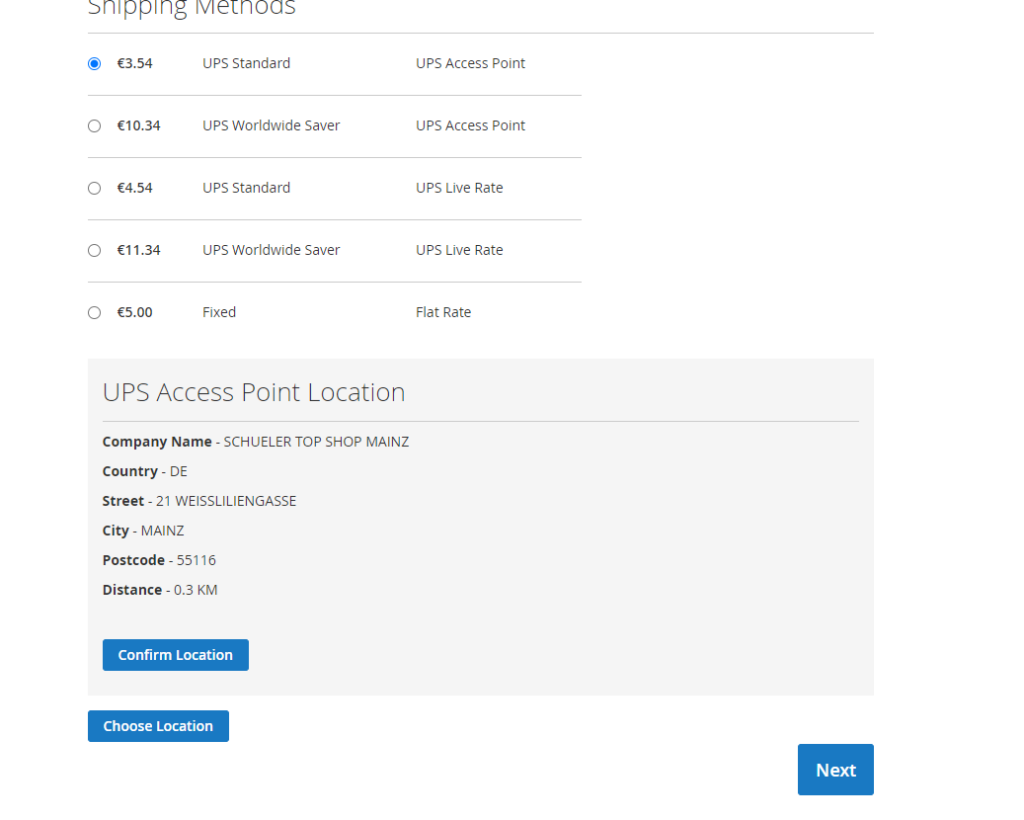Open the Choose Location button

click(159, 726)
